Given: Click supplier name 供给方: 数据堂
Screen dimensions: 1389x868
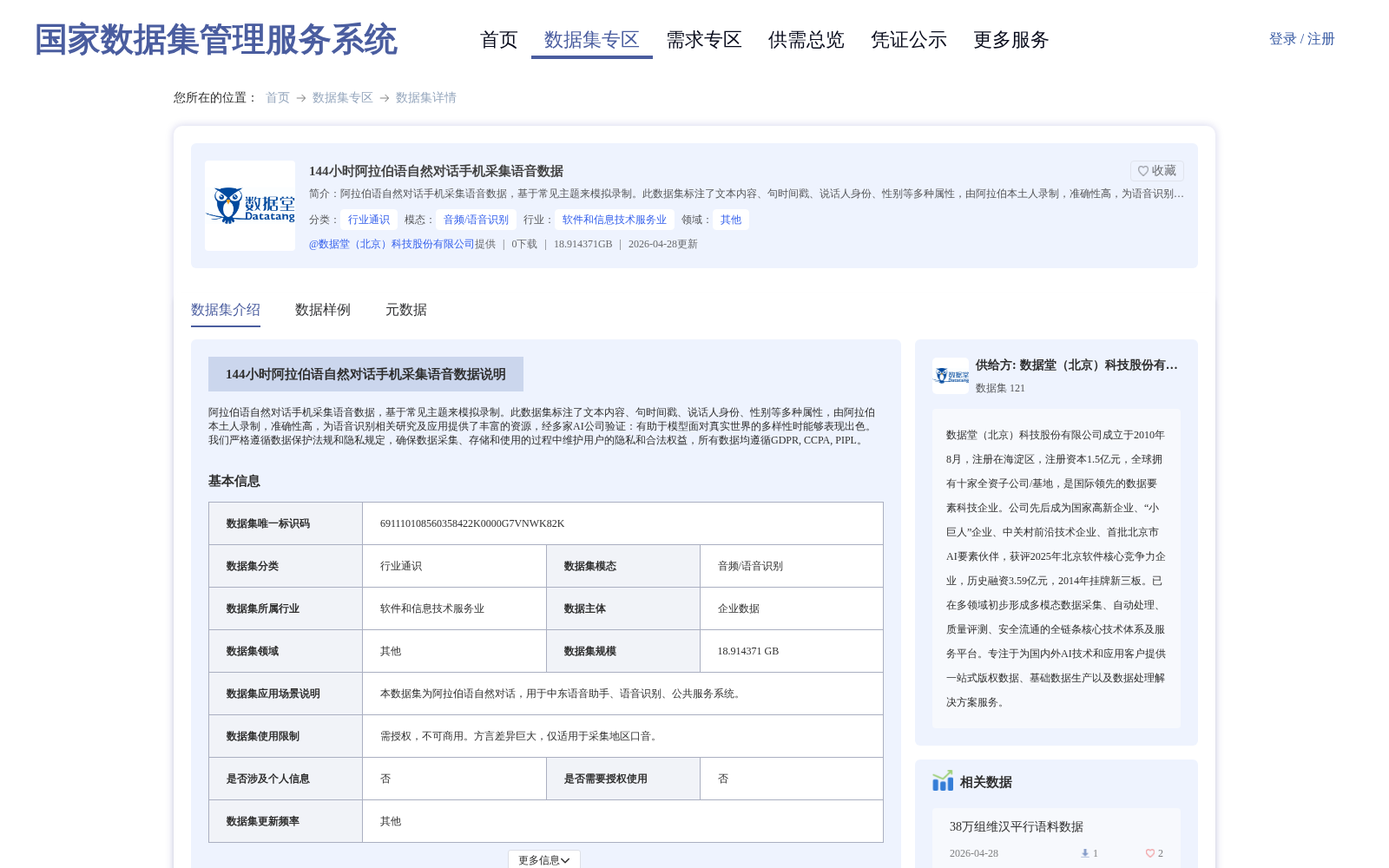Looking at the screenshot, I should point(1076,365).
